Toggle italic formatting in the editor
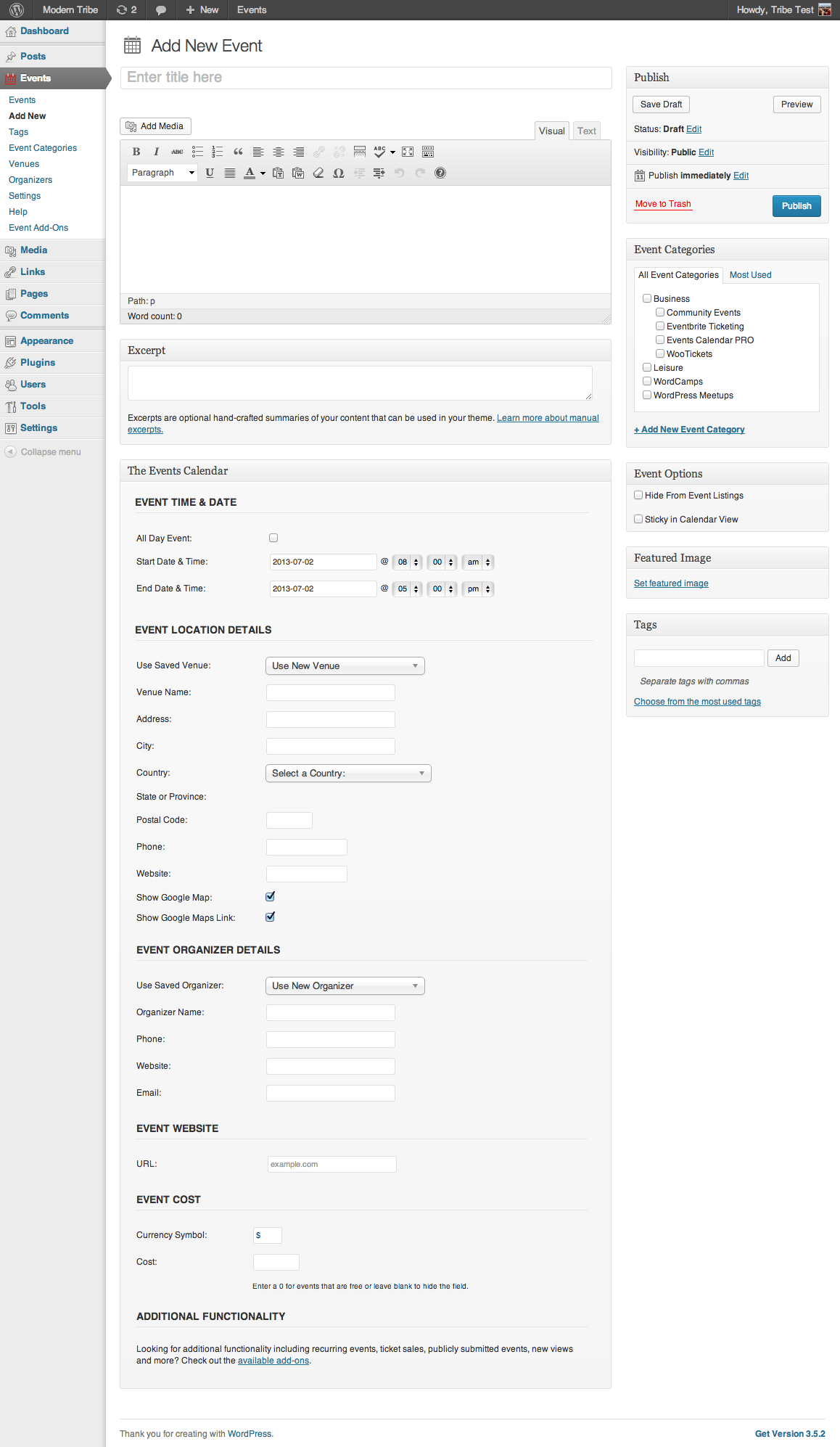The image size is (840, 1447). pyautogui.click(x=156, y=152)
